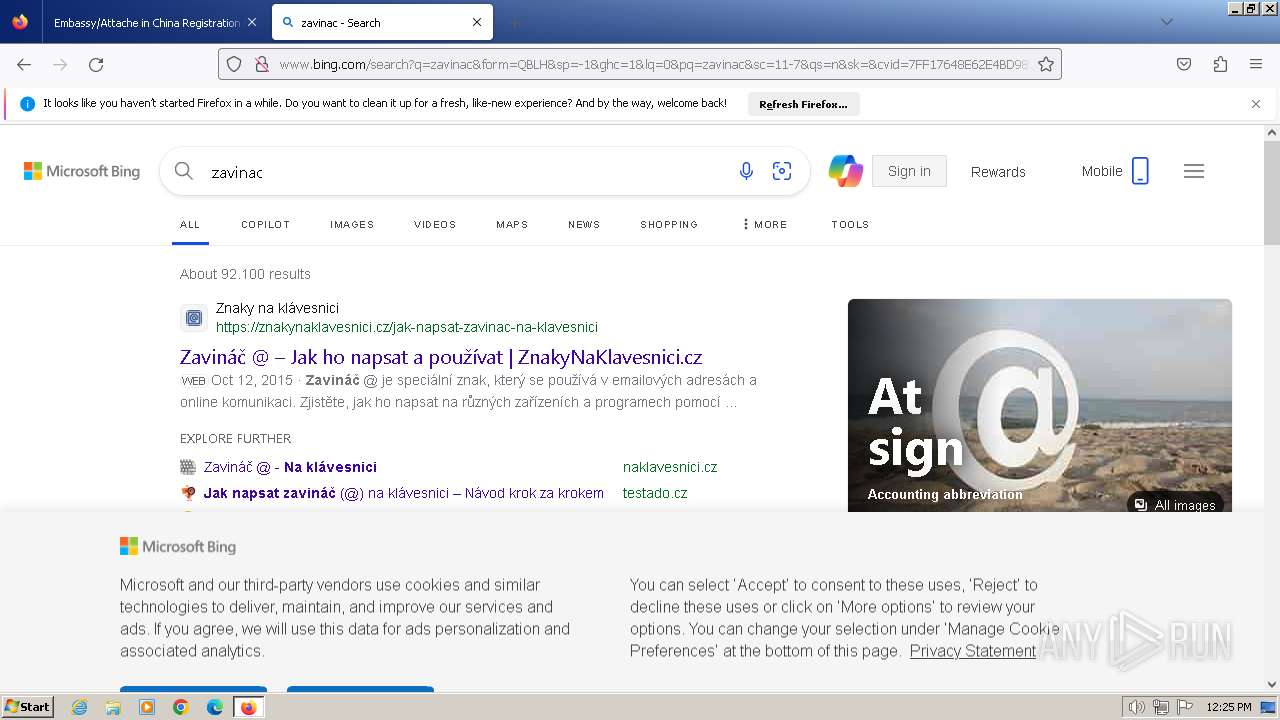Switch to the COPILOT tab
The image size is (1280, 720).
point(266,224)
